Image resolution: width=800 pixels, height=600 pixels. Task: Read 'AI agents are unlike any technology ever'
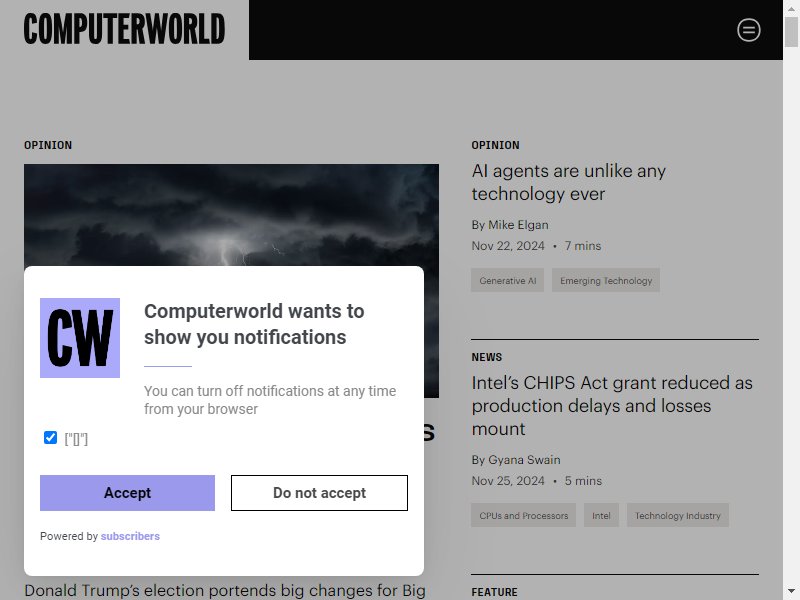[x=568, y=182]
